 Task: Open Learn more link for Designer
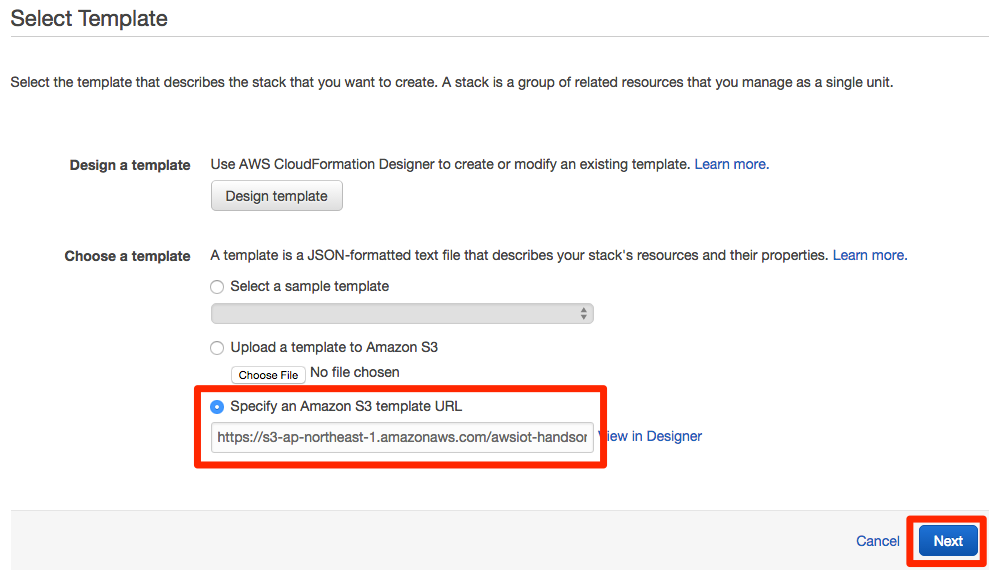coord(732,165)
